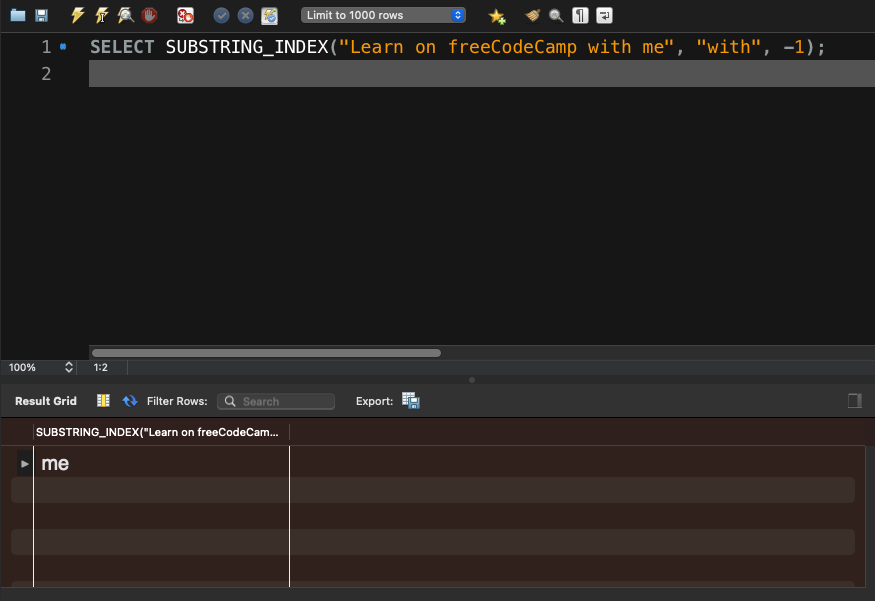This screenshot has height=601, width=875.
Task: Add query to favorites star icon
Action: pyautogui.click(x=496, y=16)
